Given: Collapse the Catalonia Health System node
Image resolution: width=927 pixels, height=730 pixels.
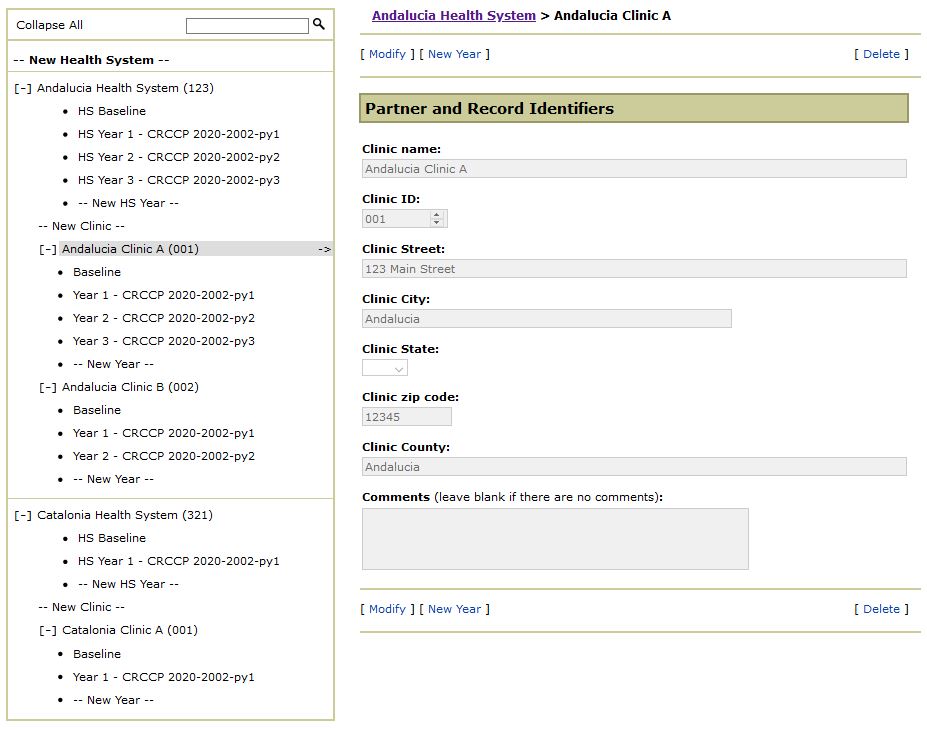Looking at the screenshot, I should point(23,515).
